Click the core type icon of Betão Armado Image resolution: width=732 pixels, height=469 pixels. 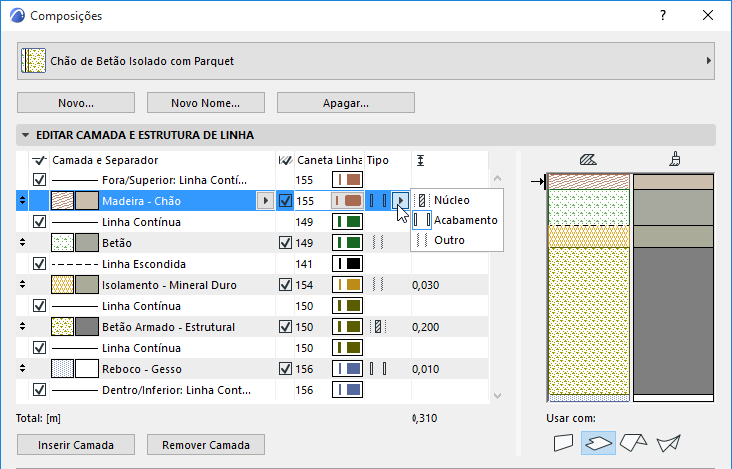click(x=378, y=327)
